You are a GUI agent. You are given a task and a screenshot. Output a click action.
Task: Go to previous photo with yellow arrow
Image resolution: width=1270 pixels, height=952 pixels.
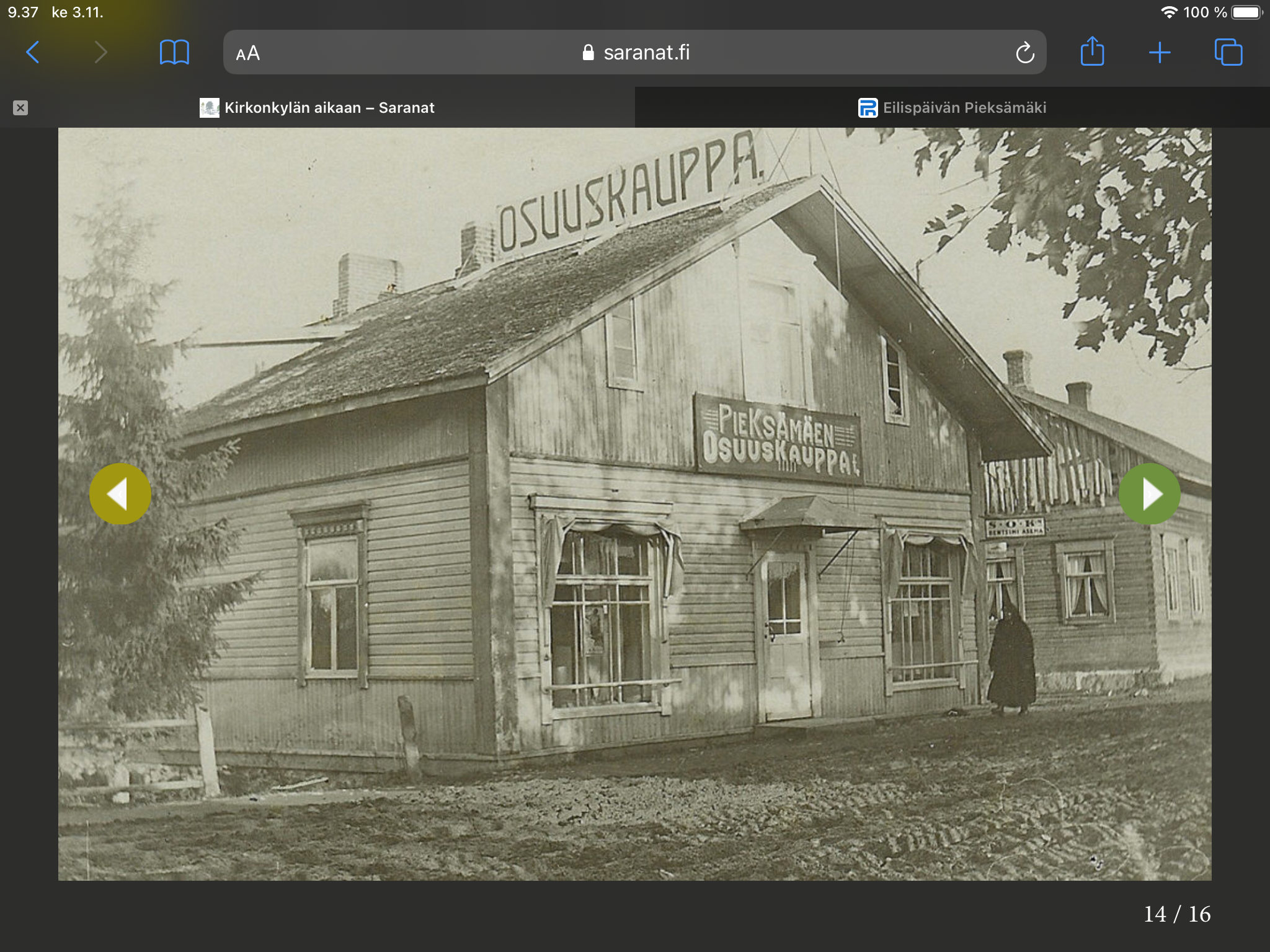click(x=120, y=494)
